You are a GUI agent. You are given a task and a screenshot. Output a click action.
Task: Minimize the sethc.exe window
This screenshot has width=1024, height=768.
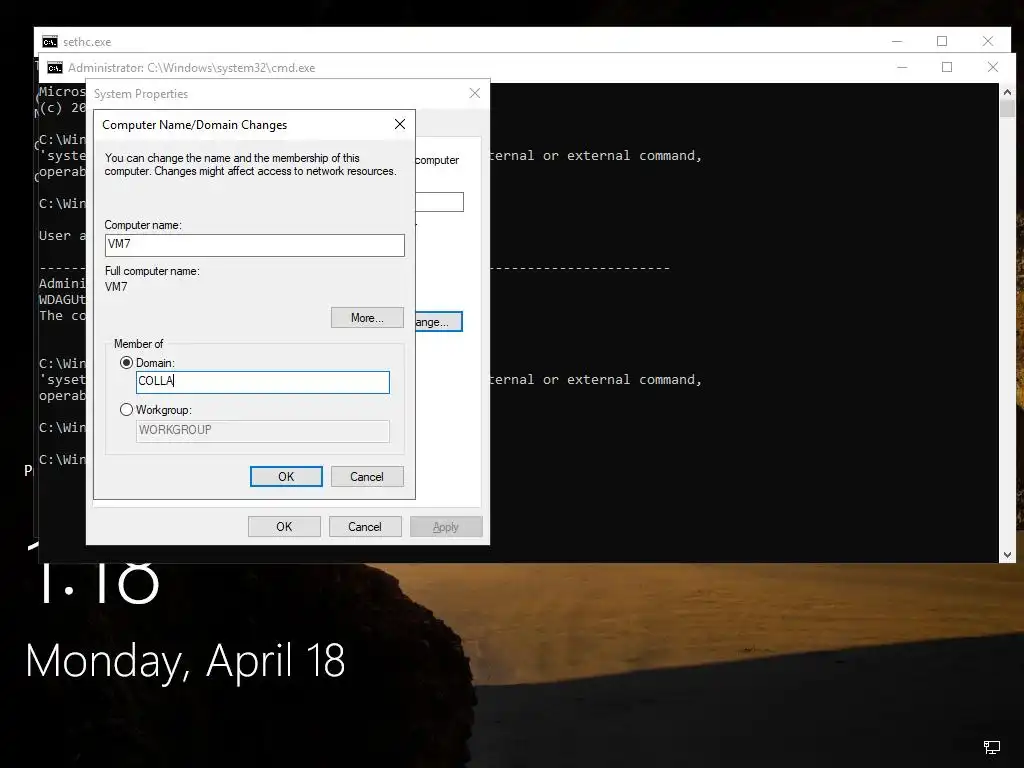click(897, 41)
